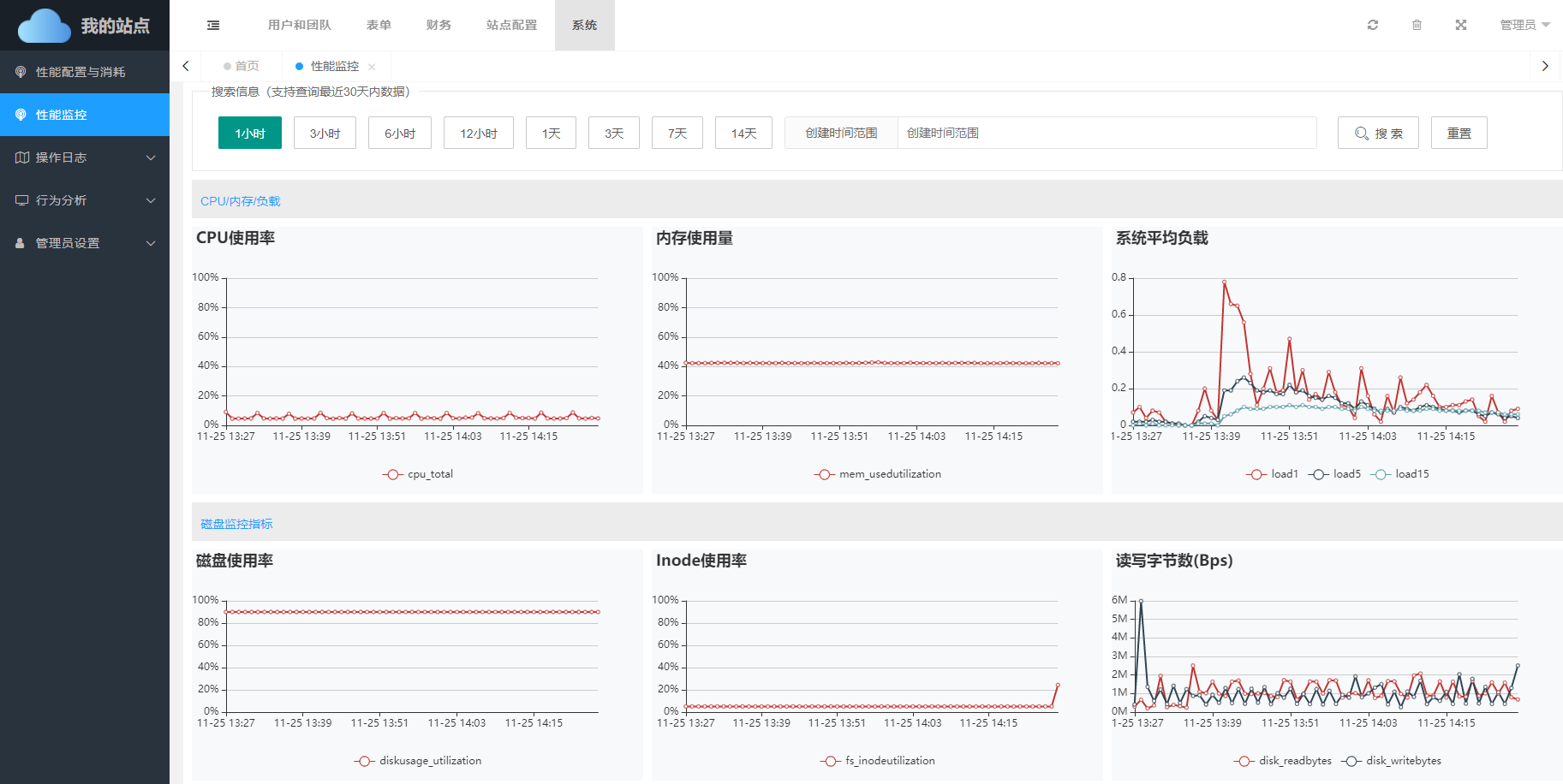Toggle load15 series visibility

[x=1400, y=474]
